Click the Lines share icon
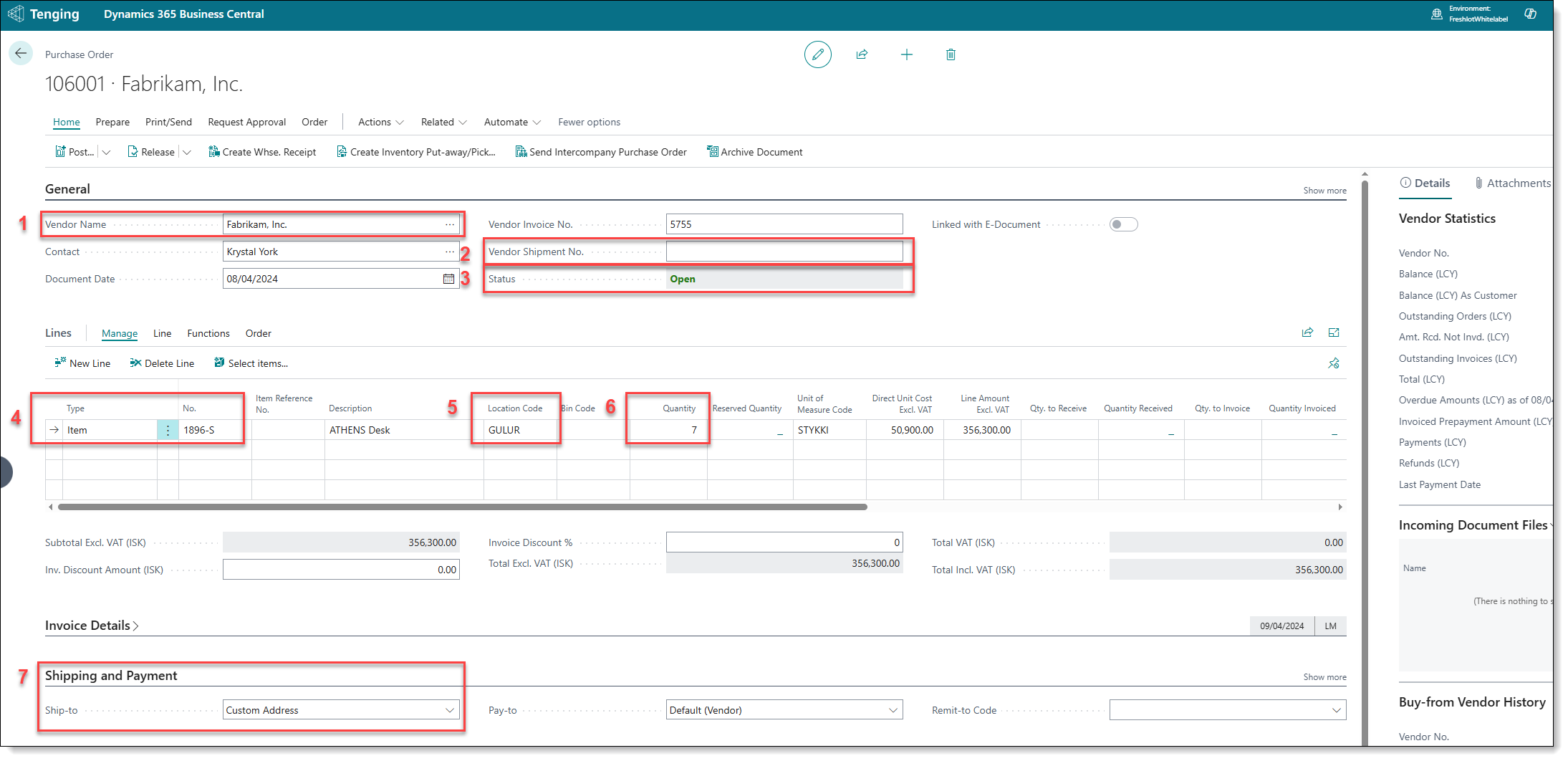The image size is (1568, 761). [x=1307, y=332]
